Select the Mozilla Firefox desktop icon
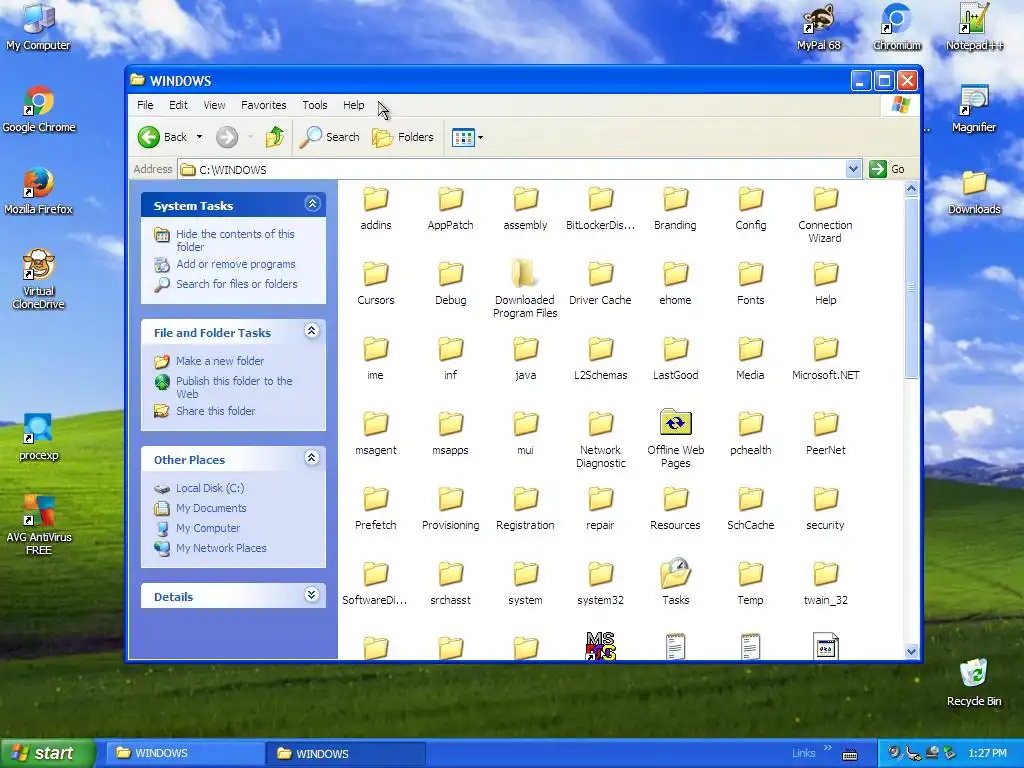Viewport: 1024px width, 768px height. pos(39,191)
